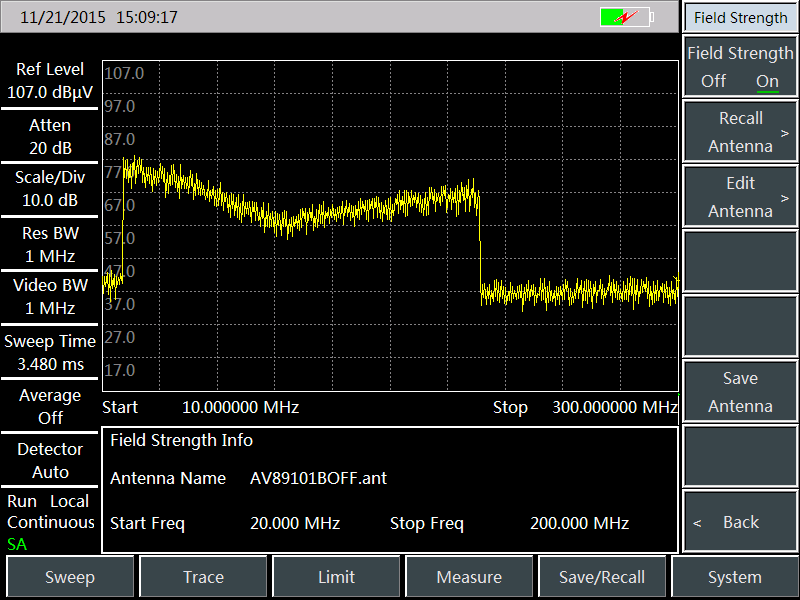The width and height of the screenshot is (800, 600).
Task: Turn Field Strength On
Action: click(767, 81)
